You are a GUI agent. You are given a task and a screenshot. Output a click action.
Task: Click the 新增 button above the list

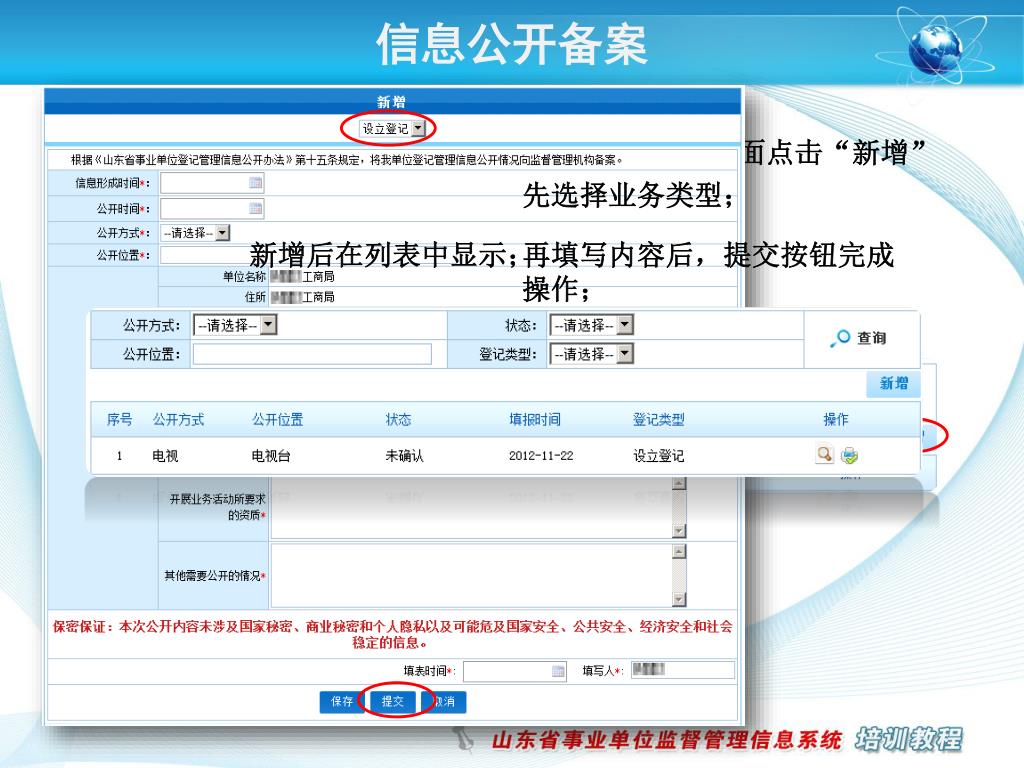pyautogui.click(x=893, y=383)
